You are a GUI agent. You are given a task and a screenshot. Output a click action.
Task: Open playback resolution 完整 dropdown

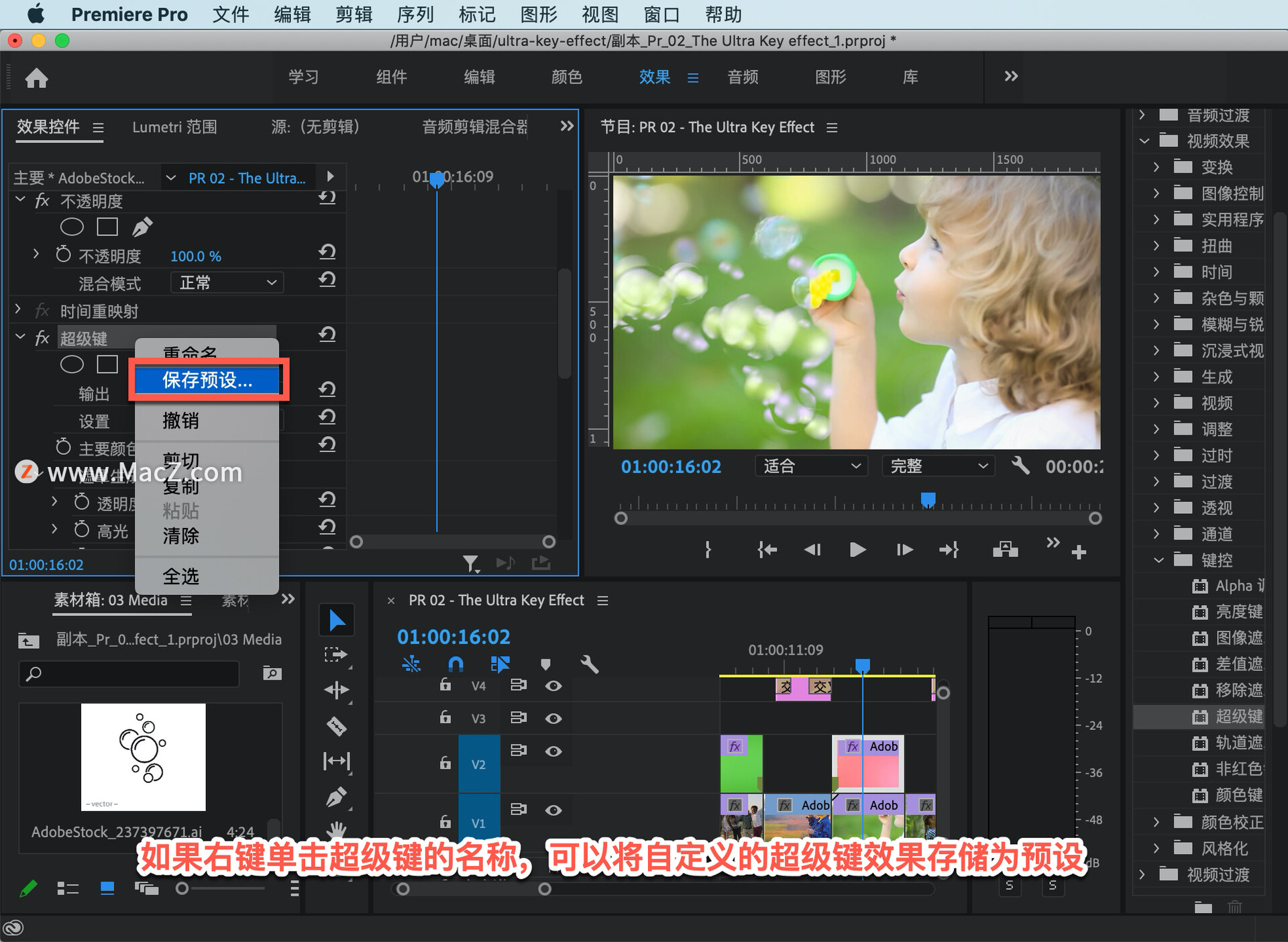click(x=938, y=466)
